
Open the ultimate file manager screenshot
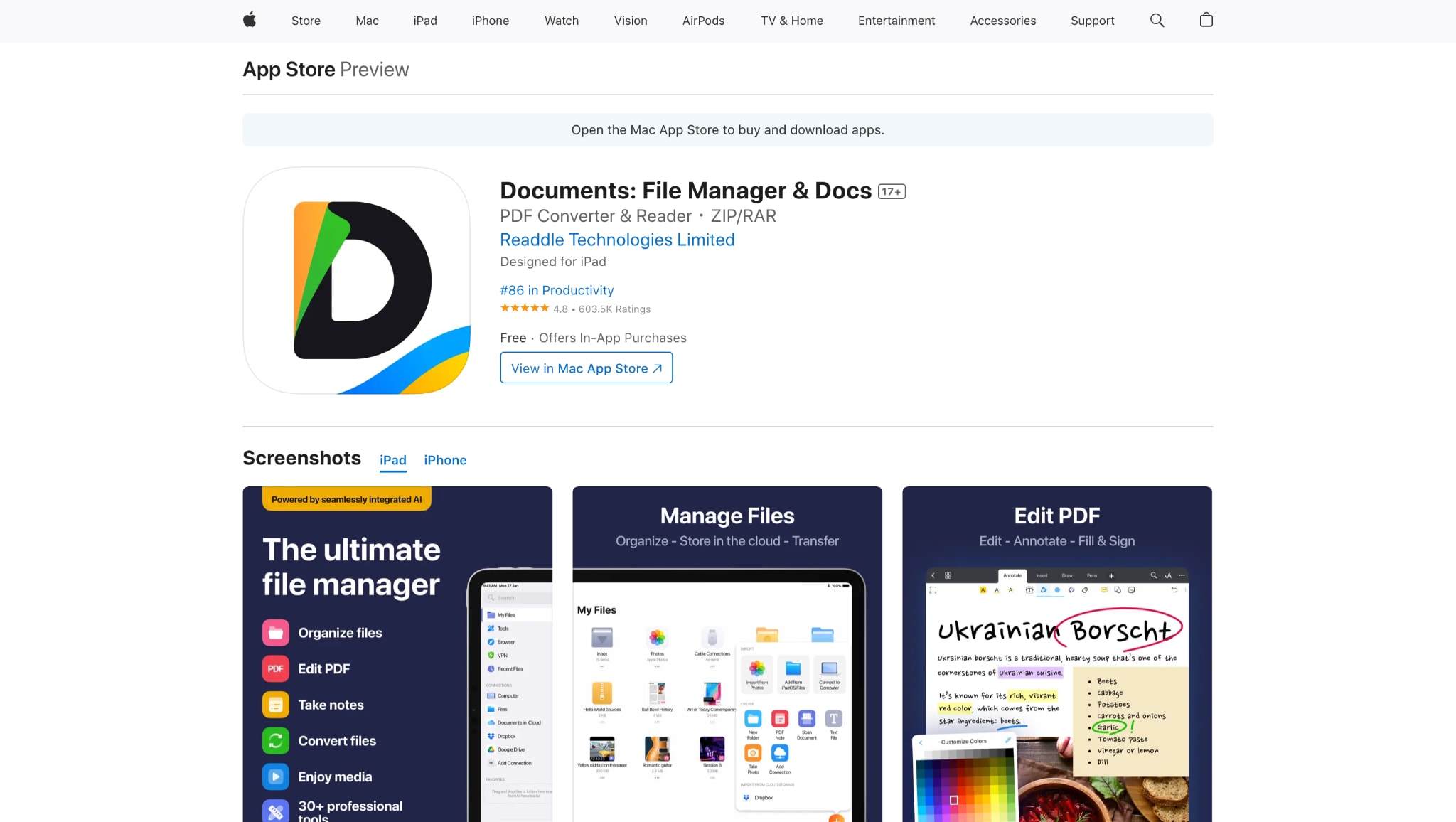click(397, 654)
